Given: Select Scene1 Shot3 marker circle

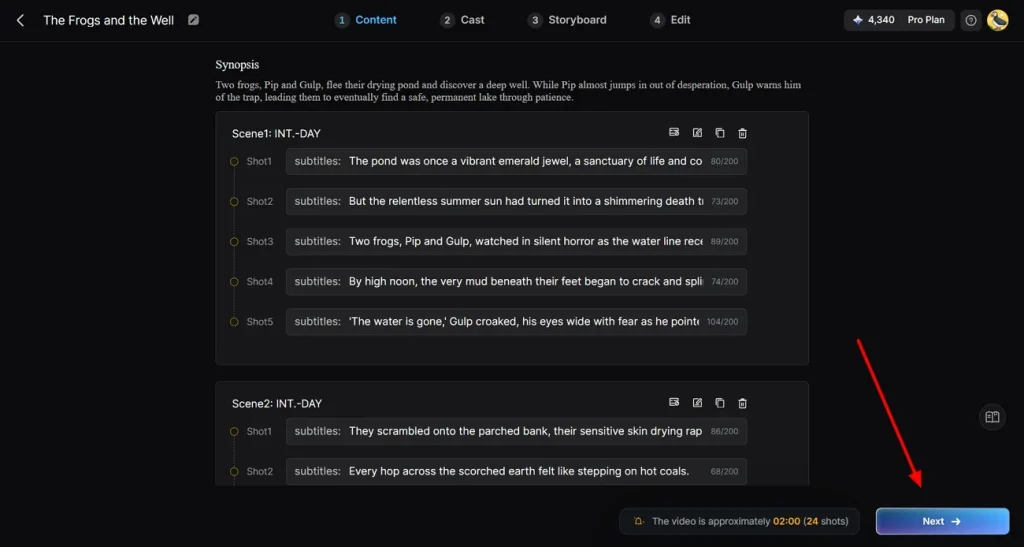Looking at the screenshot, I should [x=234, y=242].
